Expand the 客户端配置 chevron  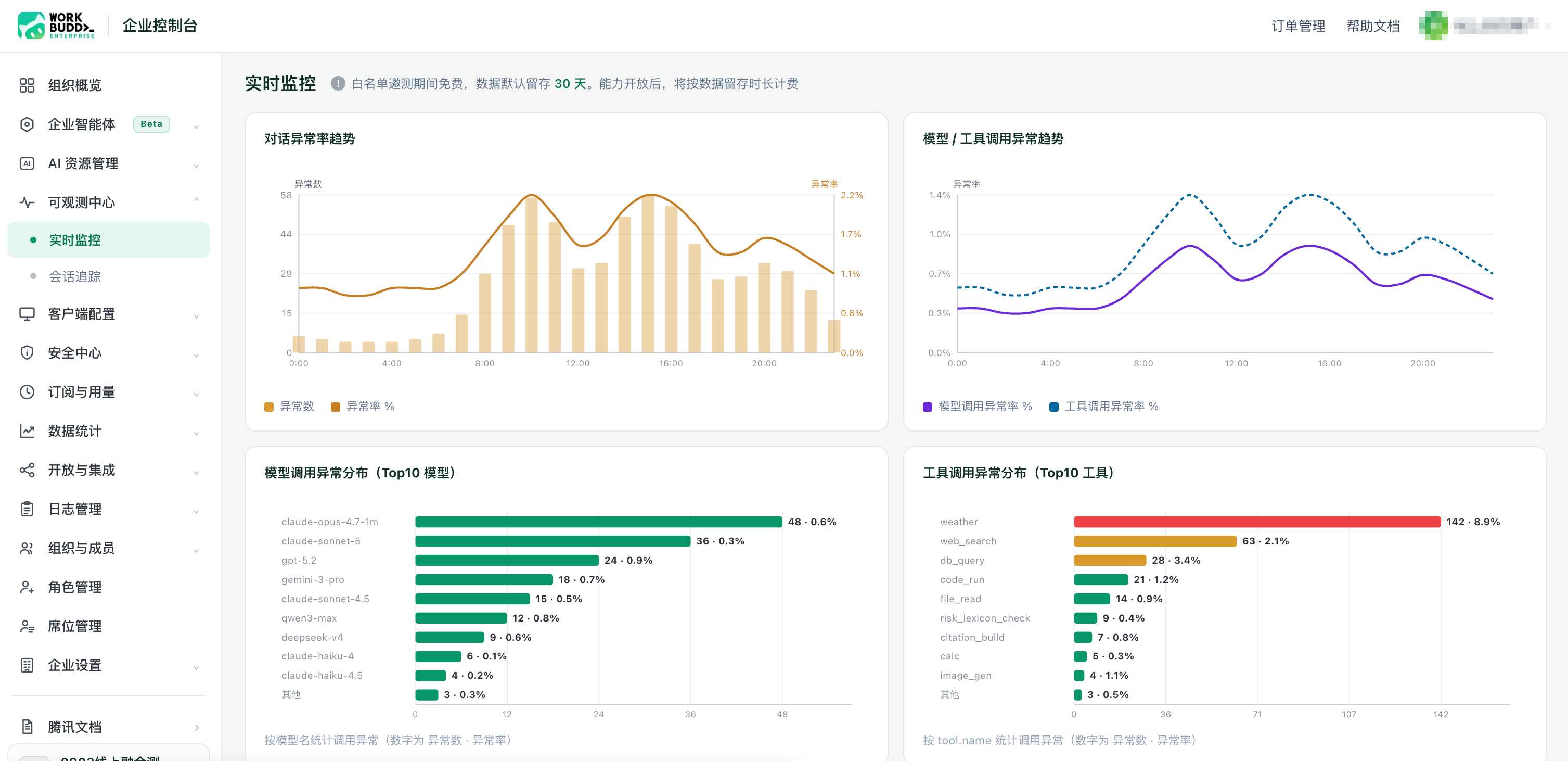point(196,316)
